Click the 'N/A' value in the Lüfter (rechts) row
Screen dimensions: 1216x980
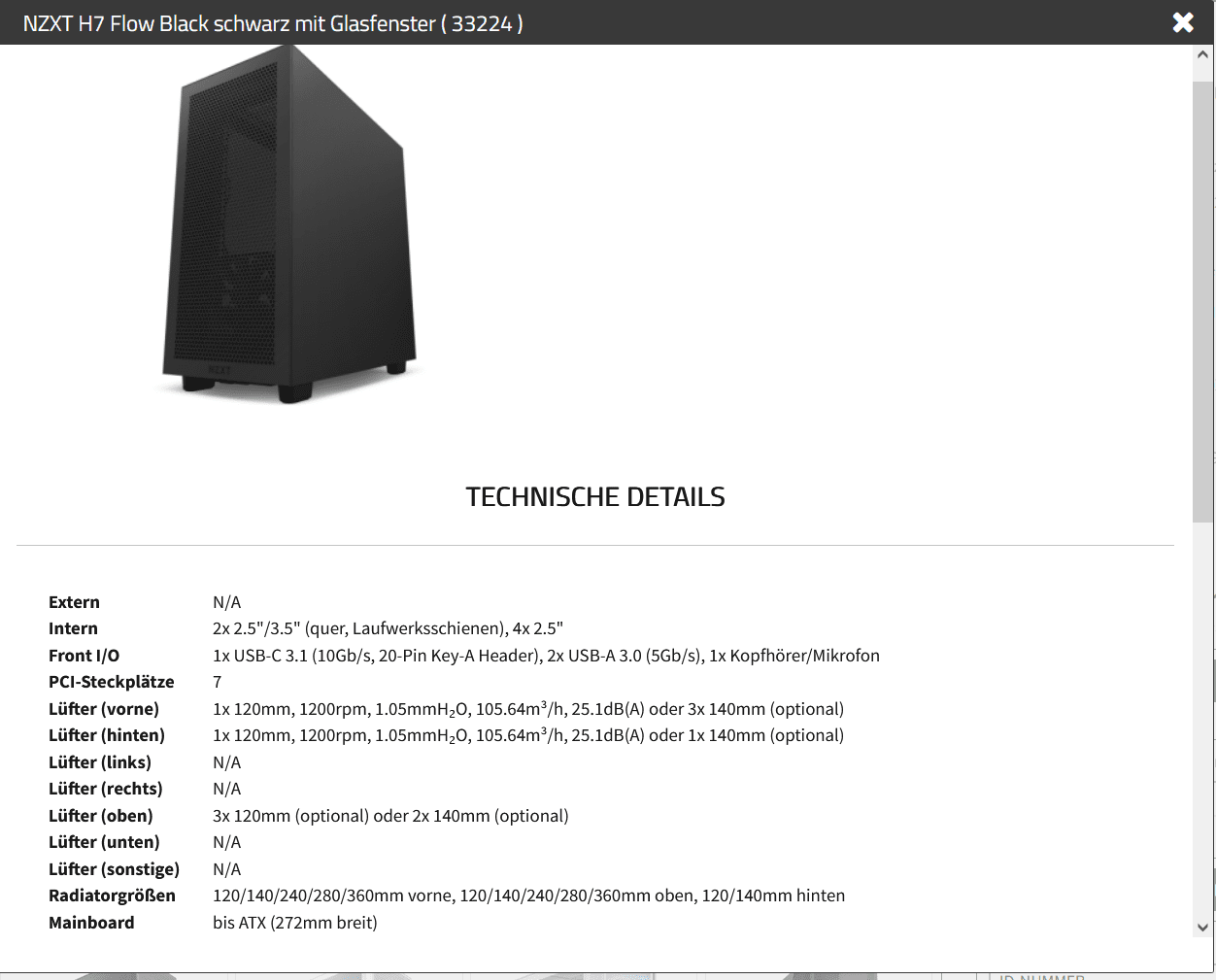[x=226, y=789]
